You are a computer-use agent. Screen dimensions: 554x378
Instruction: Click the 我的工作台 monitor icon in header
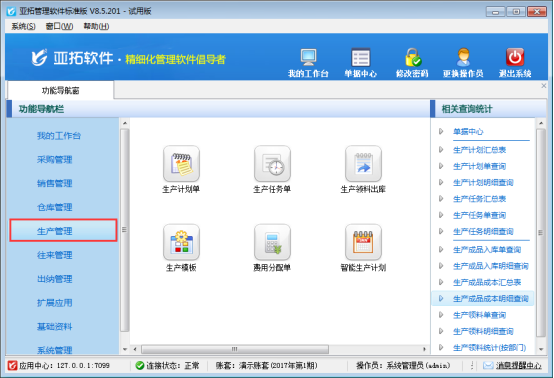308,57
